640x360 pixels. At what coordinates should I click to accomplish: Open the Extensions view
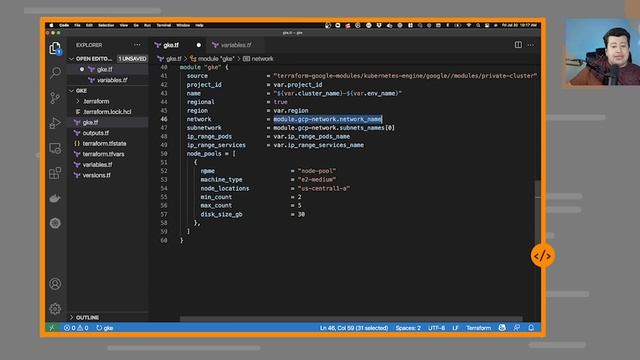tap(55, 173)
